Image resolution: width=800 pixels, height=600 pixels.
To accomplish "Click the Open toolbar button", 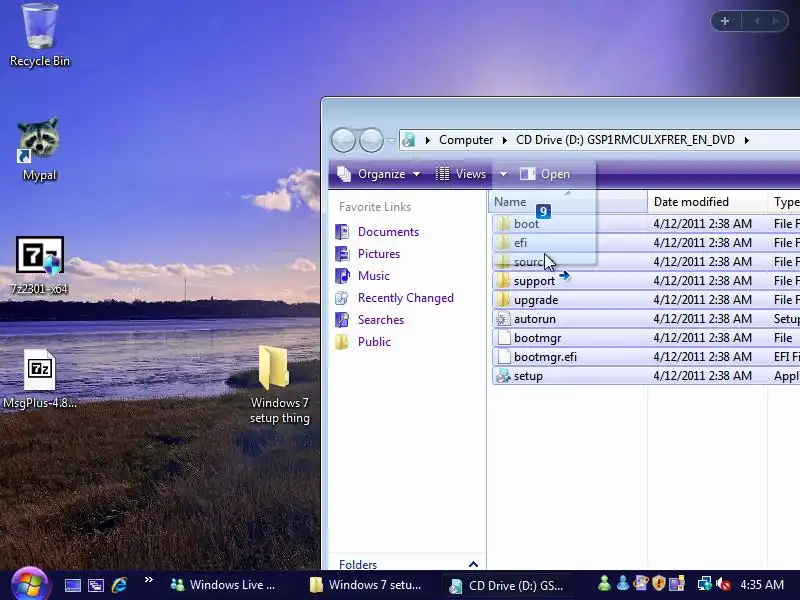I will [x=544, y=174].
